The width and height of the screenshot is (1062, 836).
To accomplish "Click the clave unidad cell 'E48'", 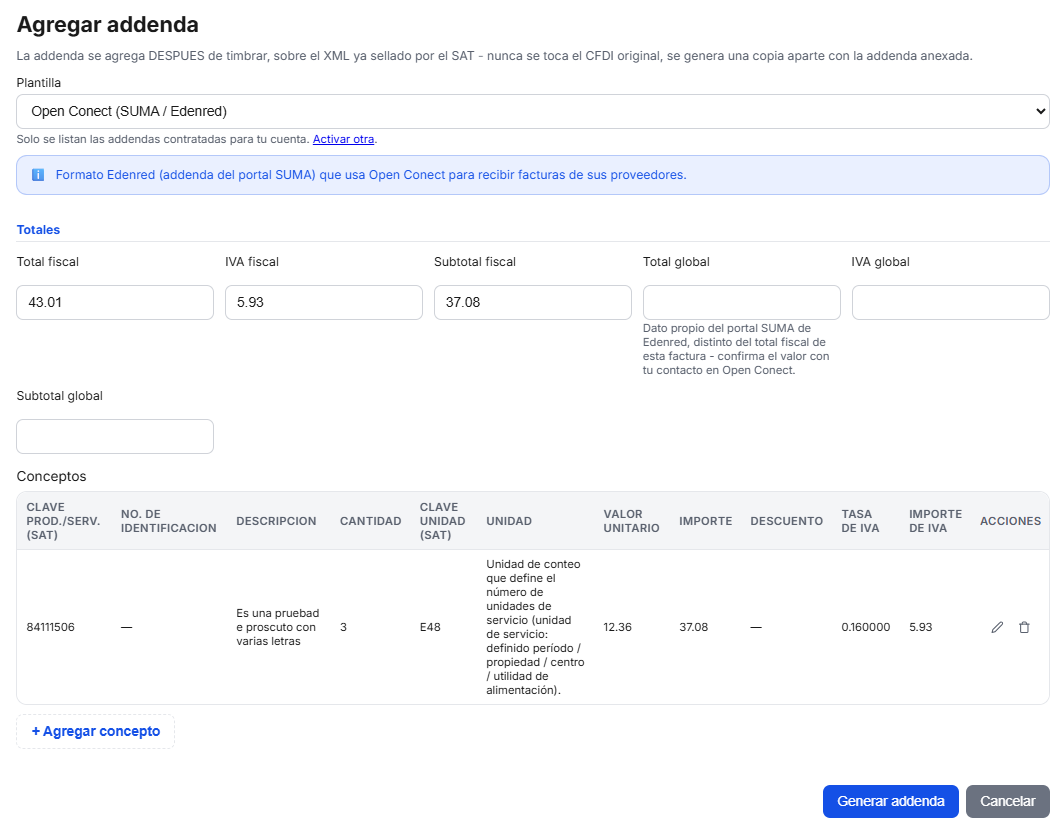I will coord(430,627).
